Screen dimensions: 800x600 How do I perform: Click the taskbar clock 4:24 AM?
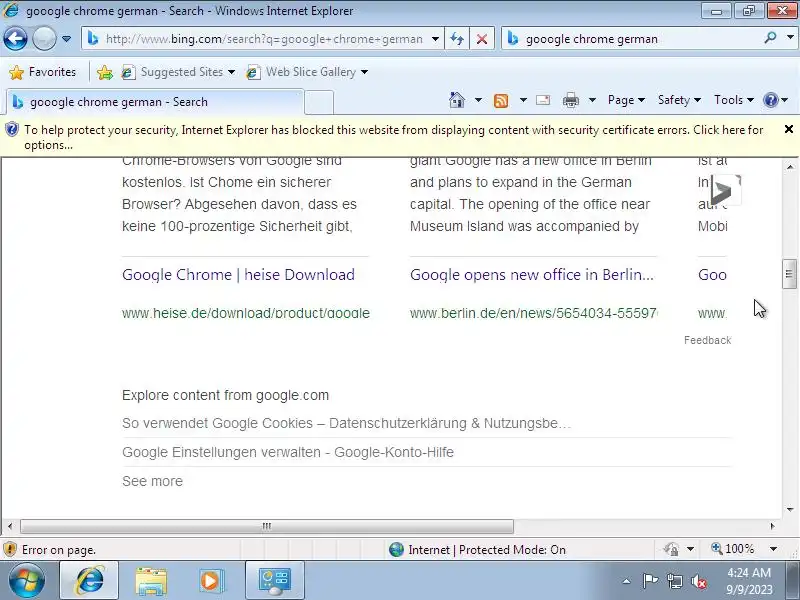(x=749, y=581)
